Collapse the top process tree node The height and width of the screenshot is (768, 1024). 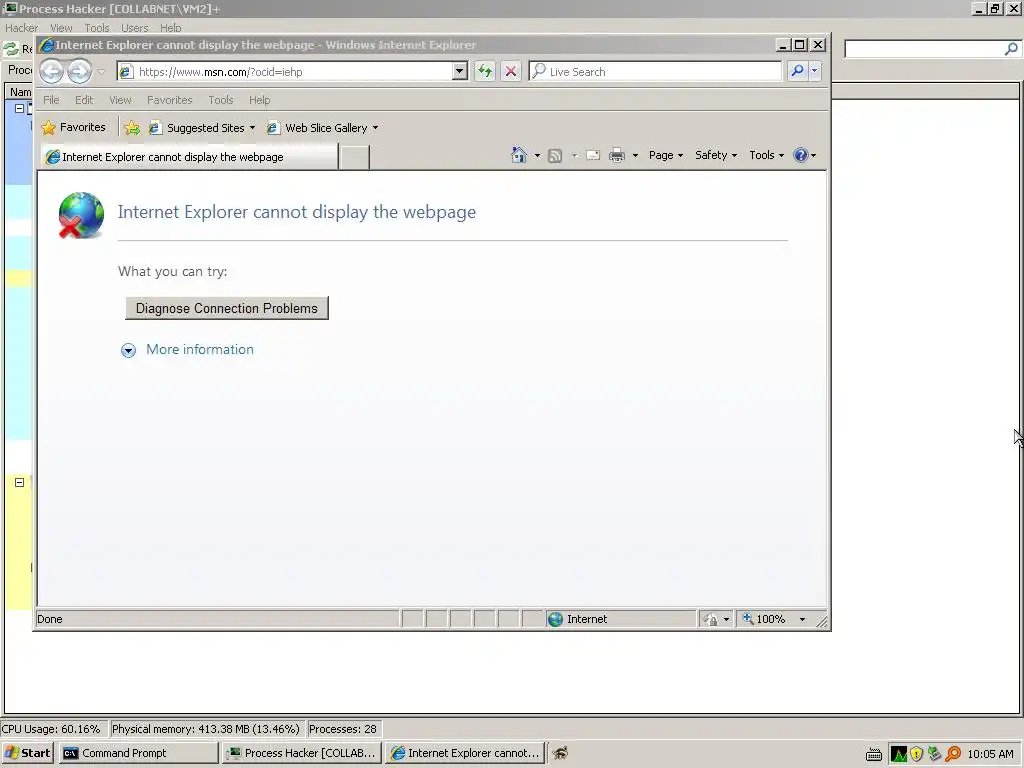[20, 108]
